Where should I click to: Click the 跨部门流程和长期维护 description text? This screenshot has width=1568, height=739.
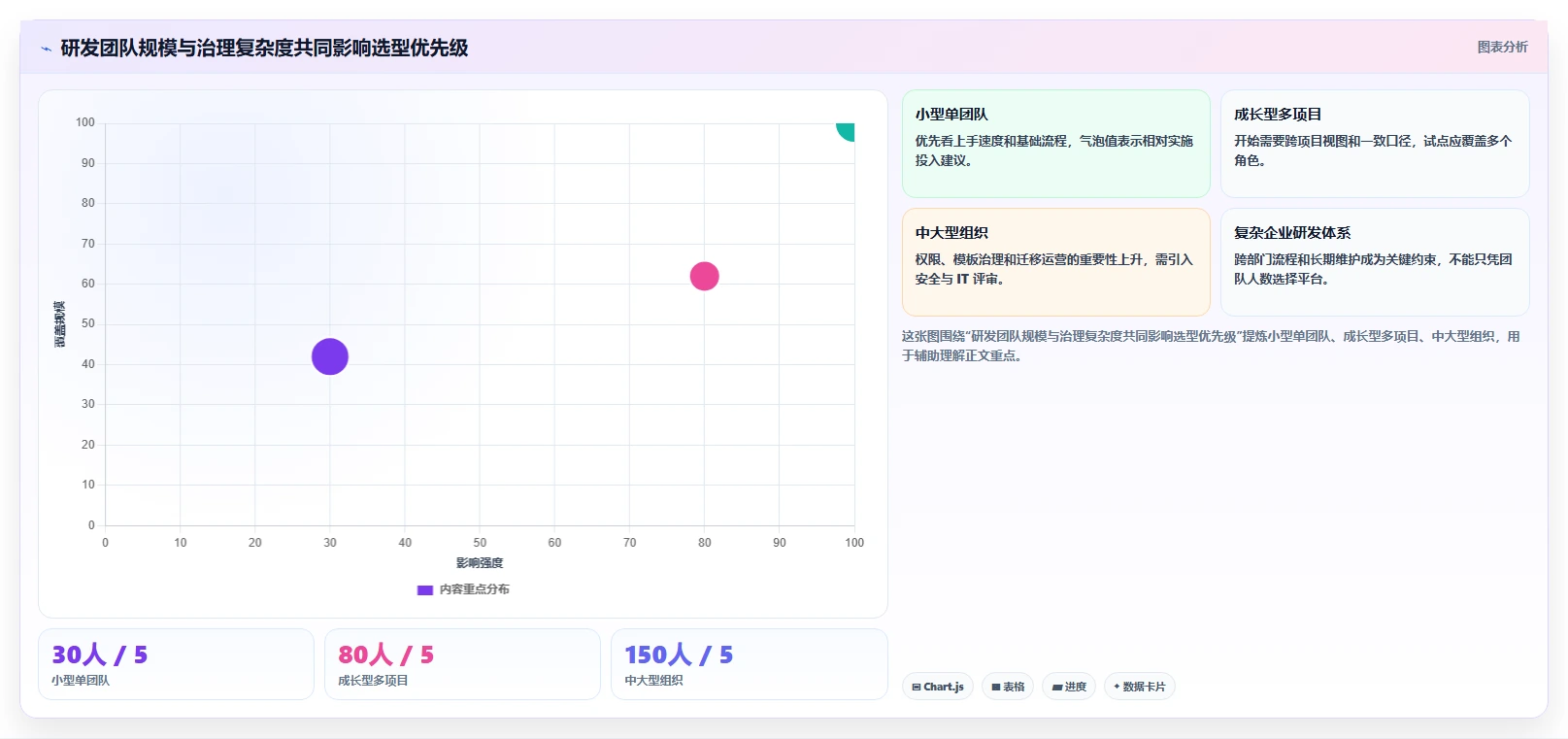(1373, 269)
